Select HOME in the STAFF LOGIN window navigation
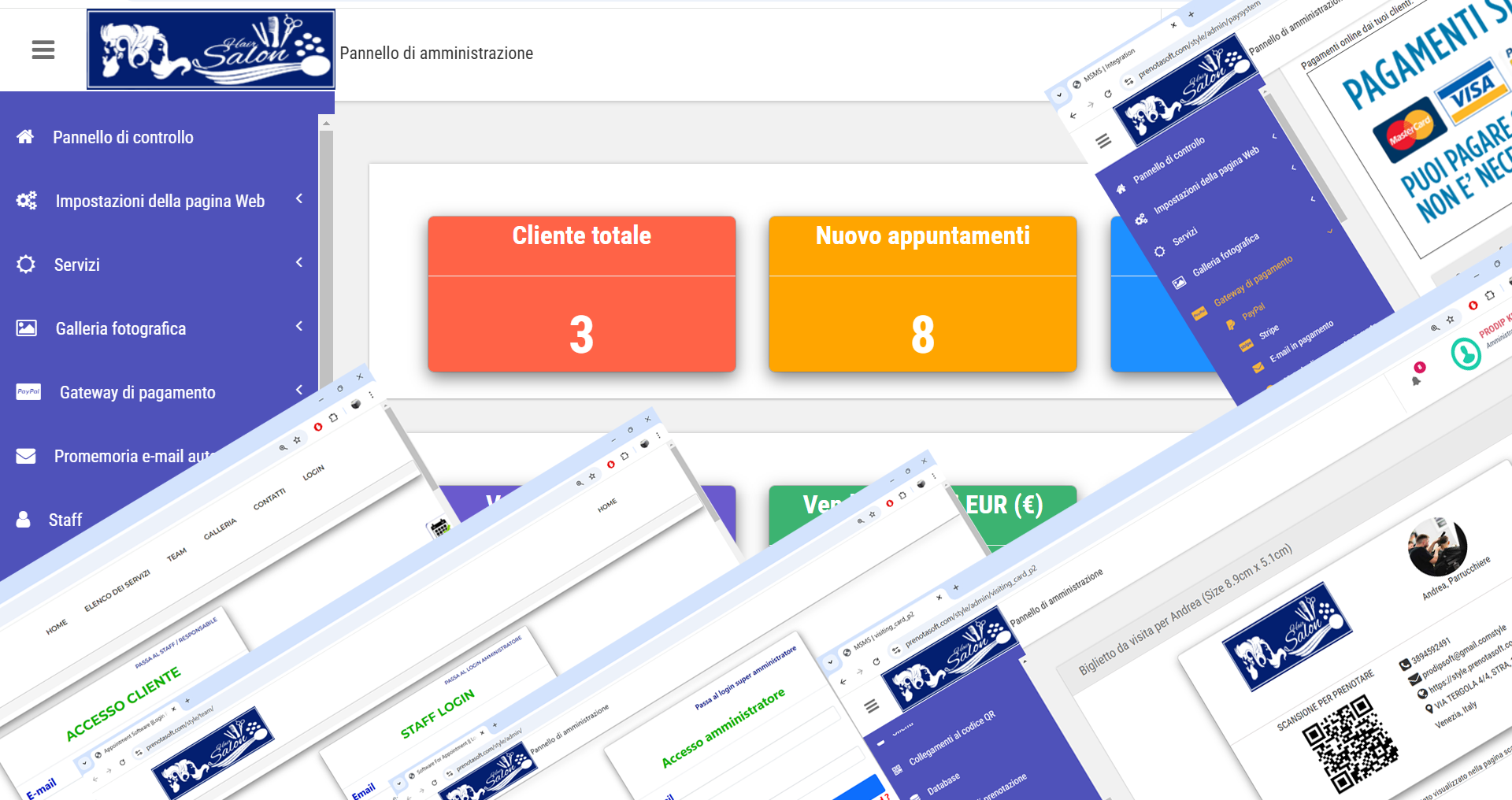This screenshot has height=800, width=1512. (607, 506)
